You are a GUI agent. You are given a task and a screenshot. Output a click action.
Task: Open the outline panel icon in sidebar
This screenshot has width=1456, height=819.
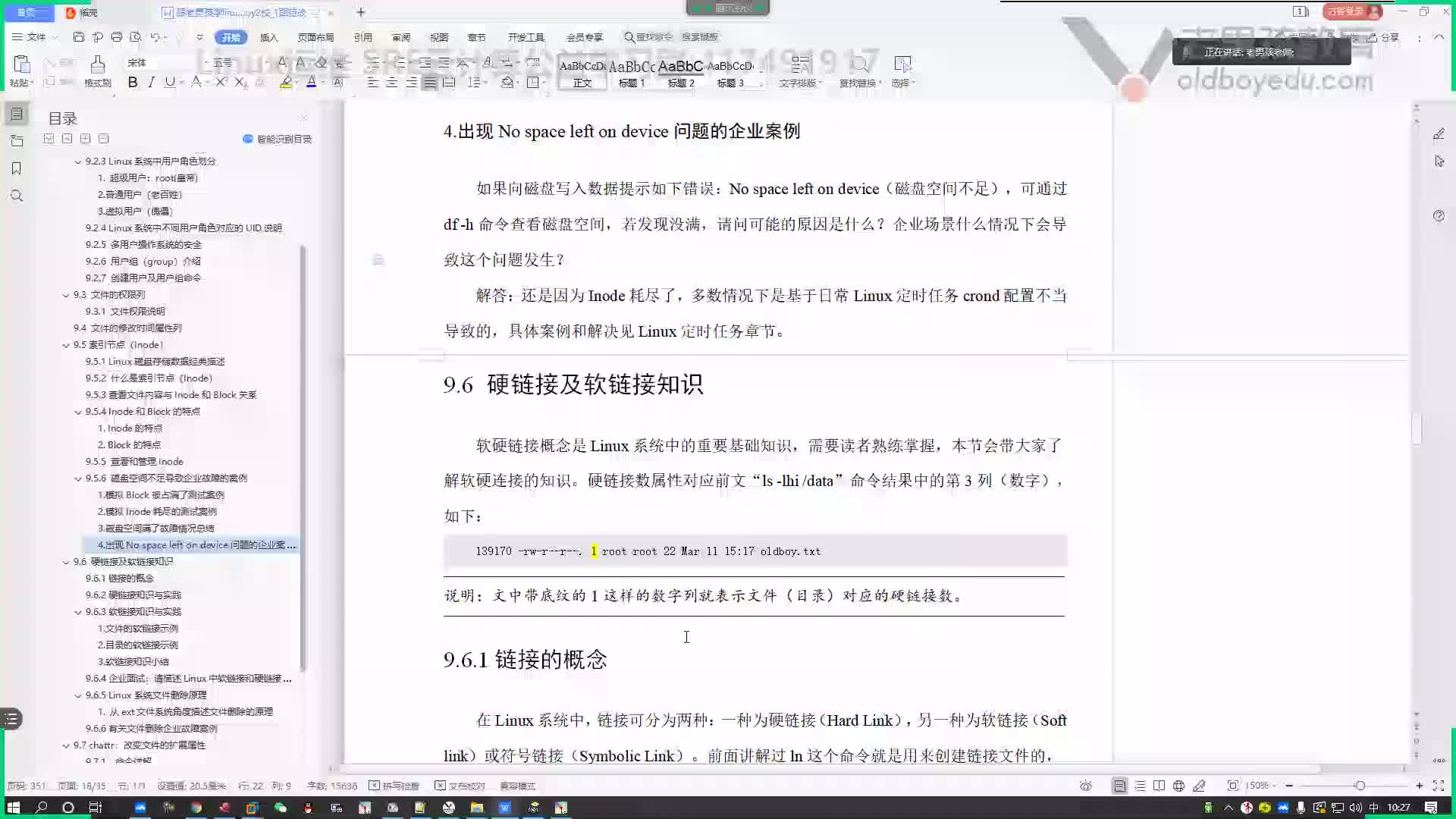(x=17, y=114)
